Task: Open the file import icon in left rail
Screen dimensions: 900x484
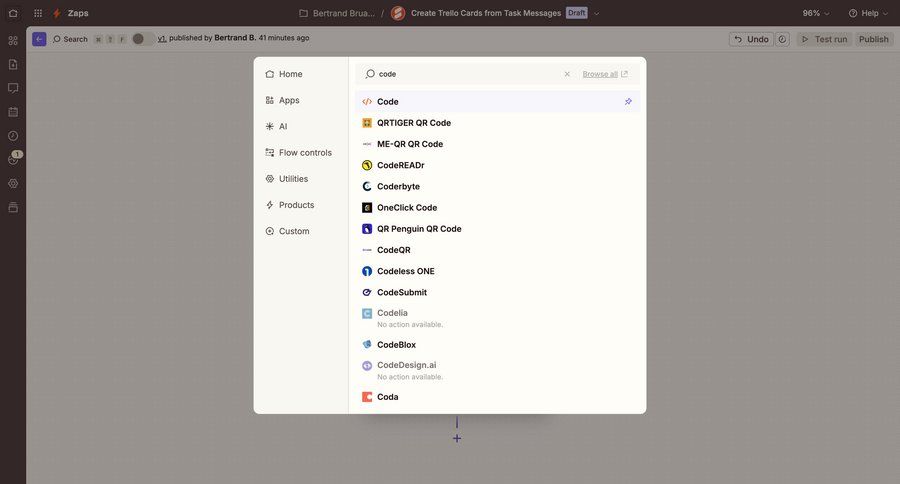Action: click(13, 64)
